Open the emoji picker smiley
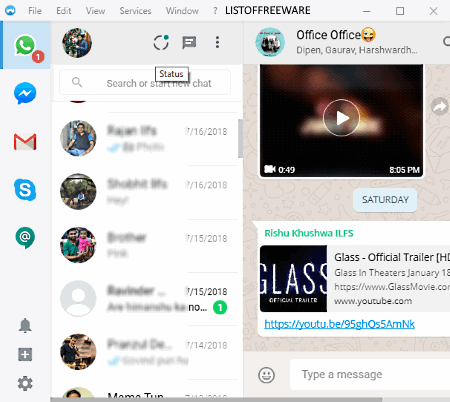Image resolution: width=450 pixels, height=402 pixels. click(x=267, y=375)
